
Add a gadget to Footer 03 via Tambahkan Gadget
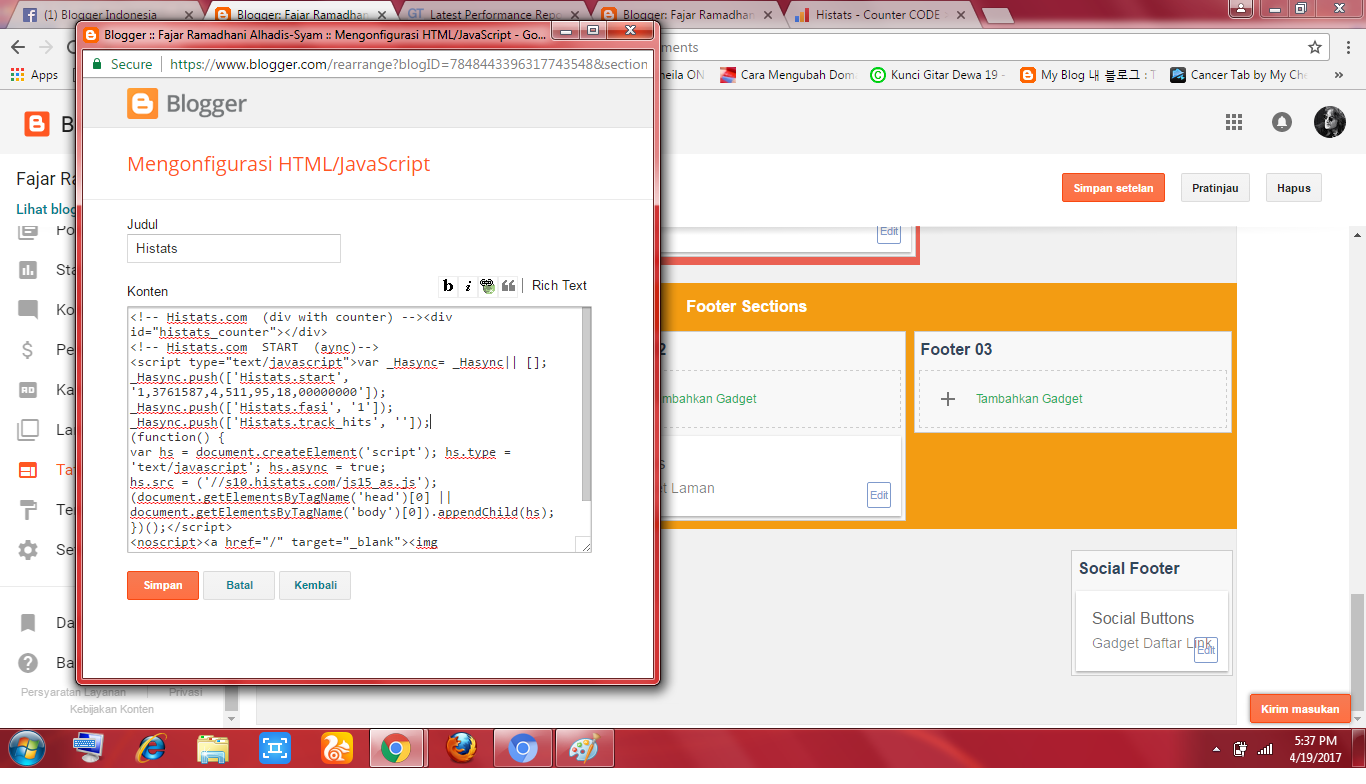(x=1029, y=399)
